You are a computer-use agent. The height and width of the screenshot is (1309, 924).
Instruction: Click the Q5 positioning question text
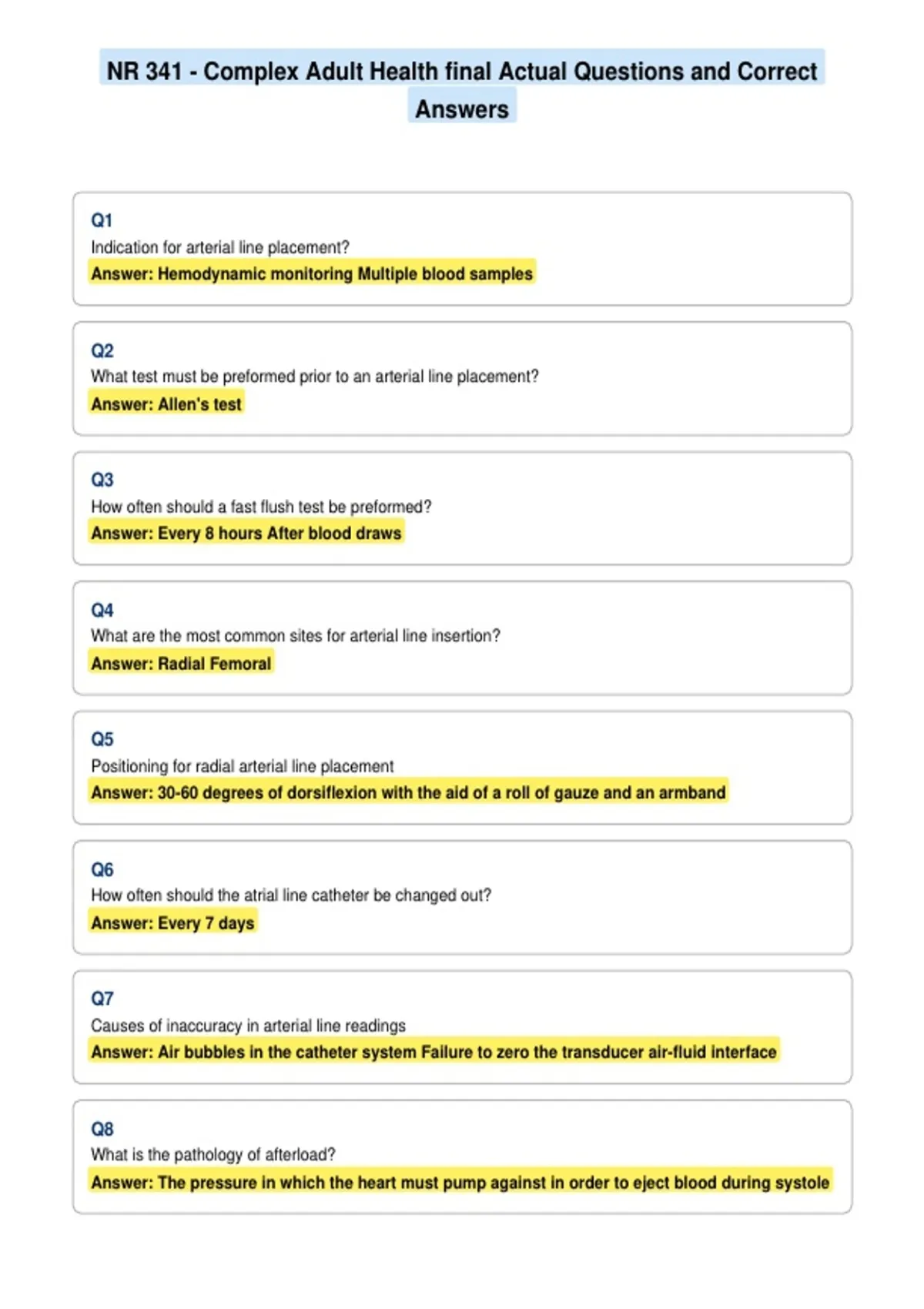coord(243,766)
